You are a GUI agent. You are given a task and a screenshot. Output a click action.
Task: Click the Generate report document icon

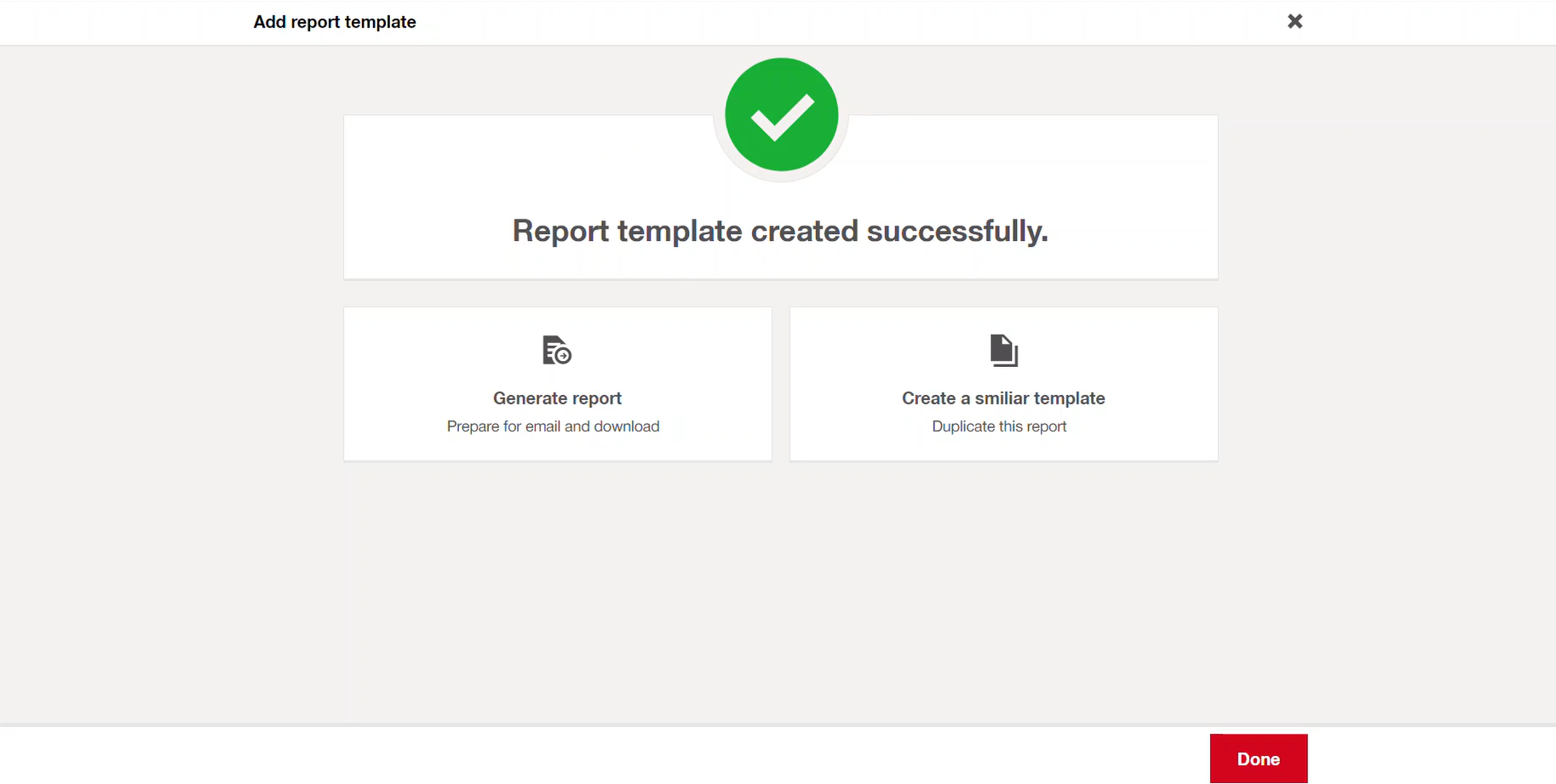pos(557,351)
